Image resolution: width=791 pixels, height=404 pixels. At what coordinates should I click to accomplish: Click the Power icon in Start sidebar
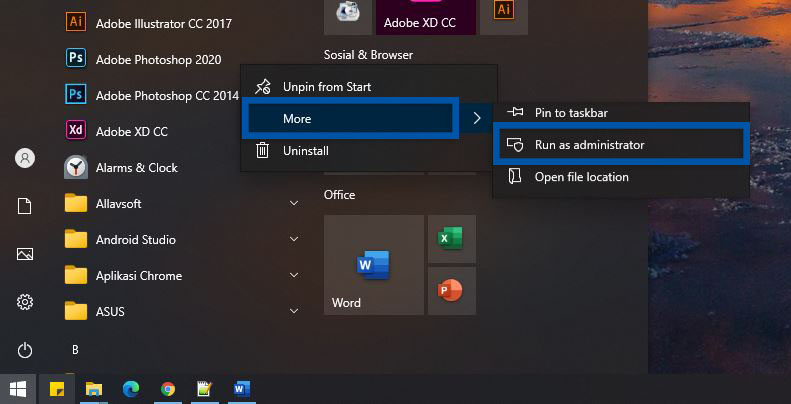(25, 350)
